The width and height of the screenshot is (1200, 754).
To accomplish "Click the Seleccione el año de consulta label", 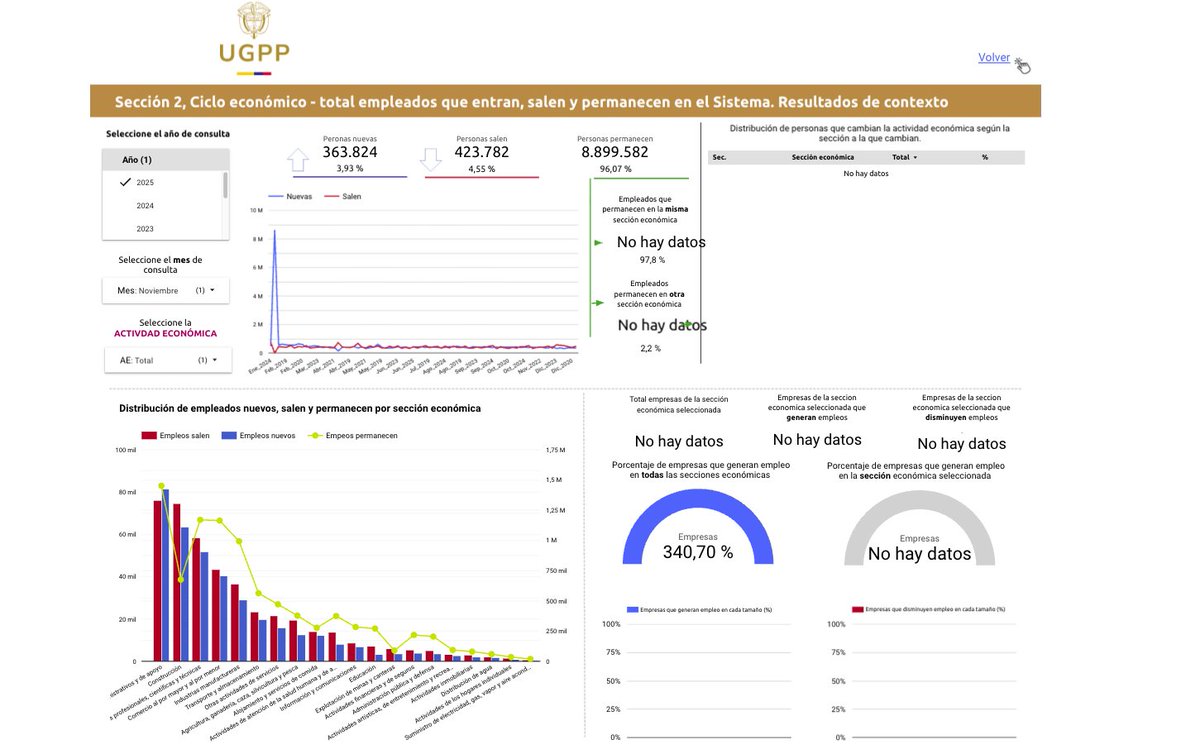I will tap(168, 133).
